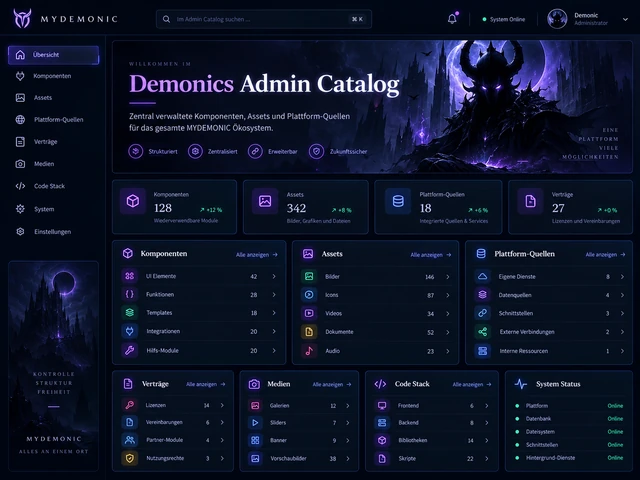
Task: Click the MYDEMONIC demon logo icon
Action: tap(22, 18)
